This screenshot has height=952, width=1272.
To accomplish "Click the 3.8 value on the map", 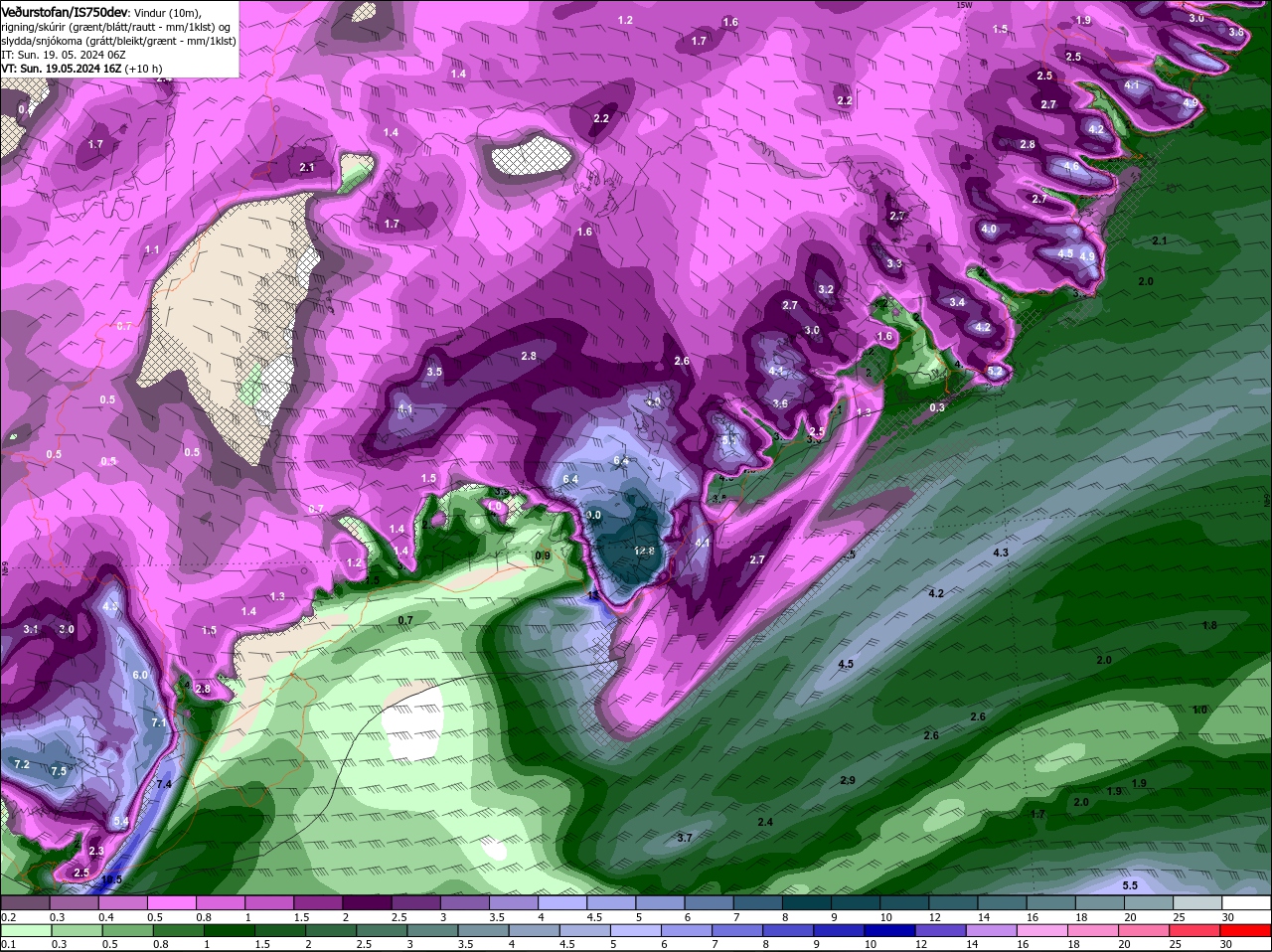I will click(x=1236, y=32).
